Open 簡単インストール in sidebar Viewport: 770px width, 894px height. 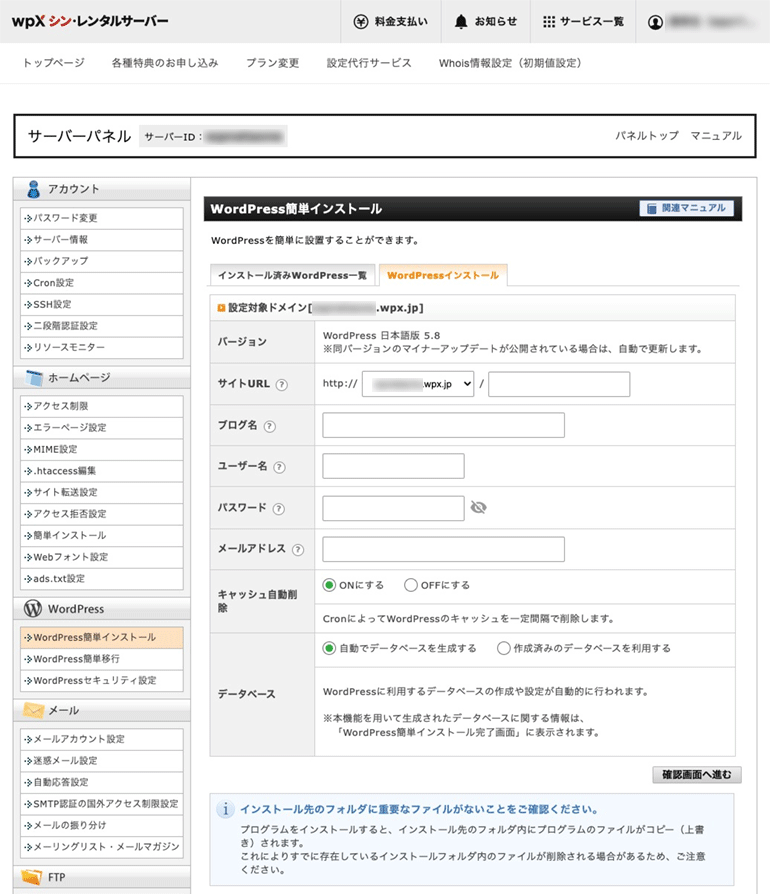pos(102,535)
